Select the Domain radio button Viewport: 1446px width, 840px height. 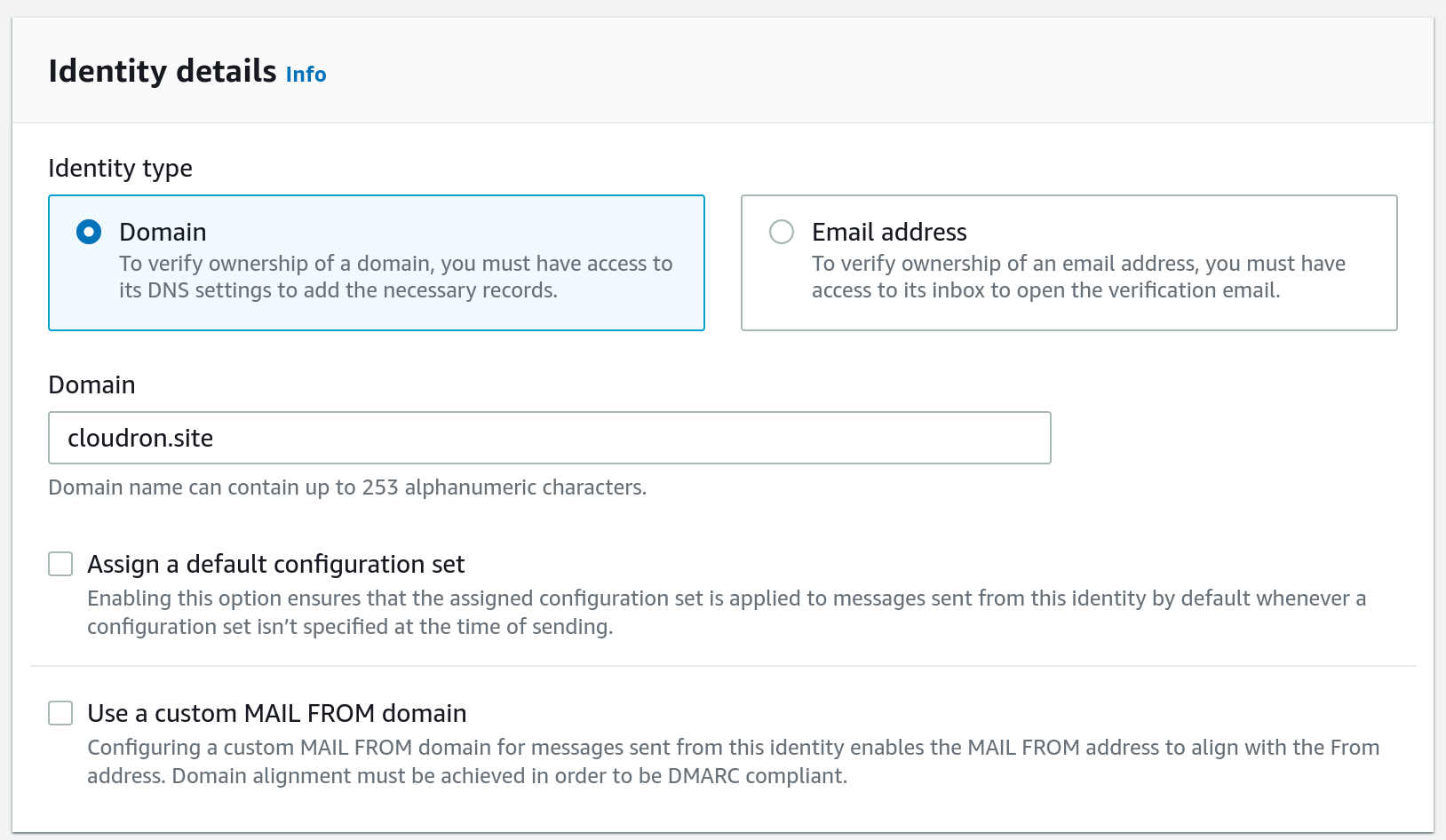[x=89, y=232]
